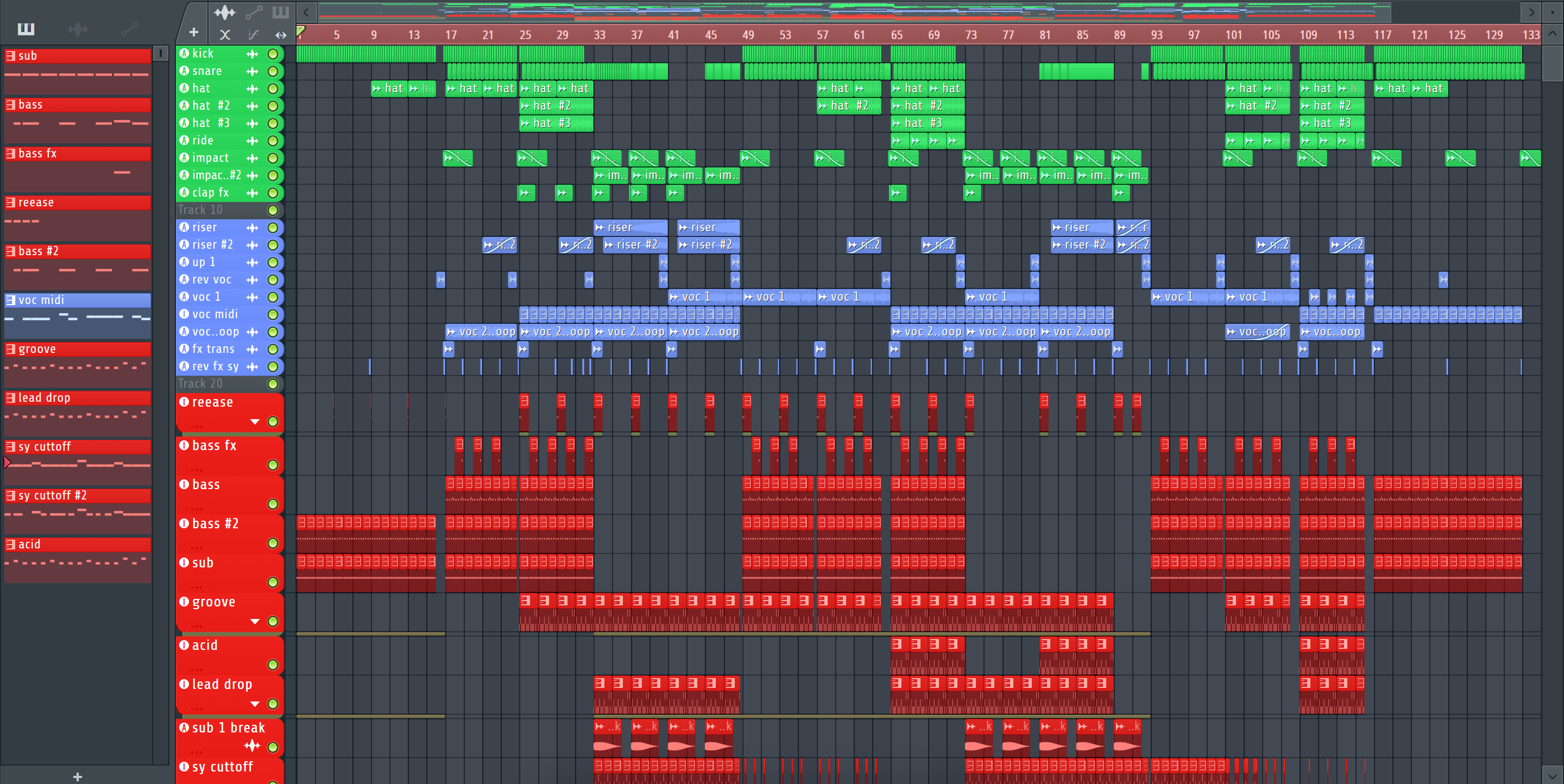This screenshot has height=784, width=1564.
Task: Mute the kick track
Action: click(273, 54)
